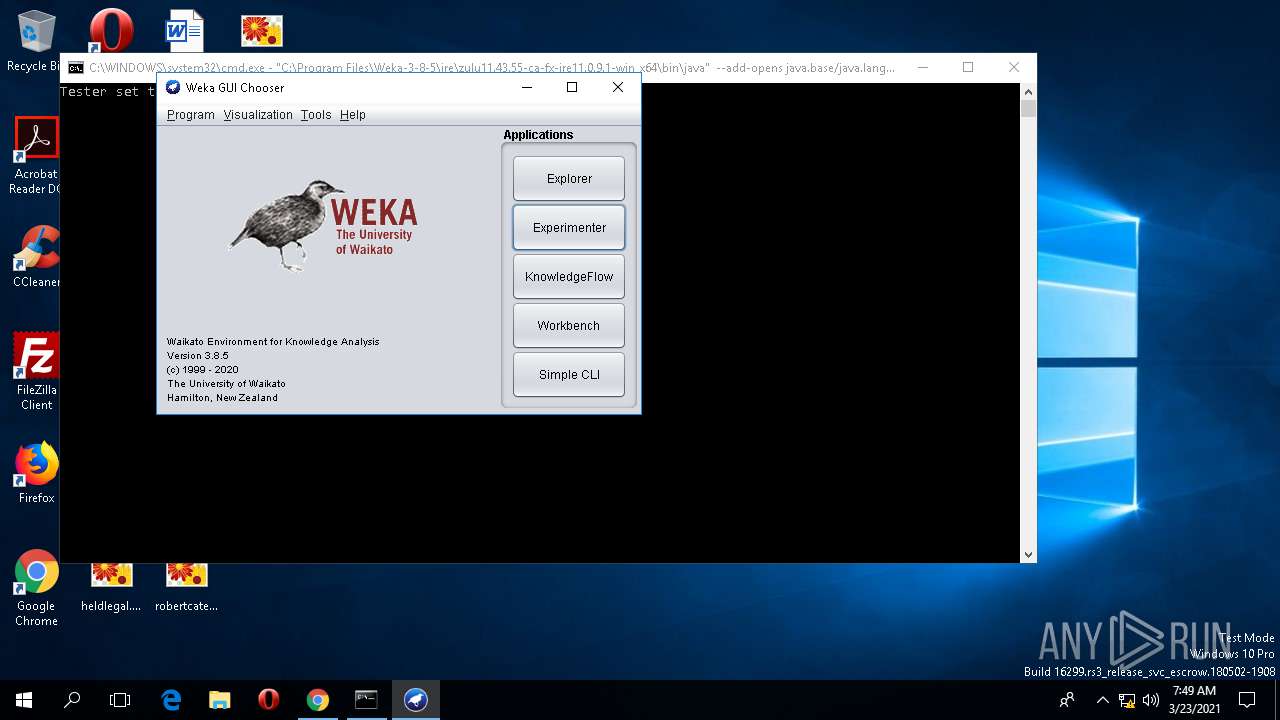The image size is (1280, 720).
Task: Launch the Experimenter application
Action: 568,228
